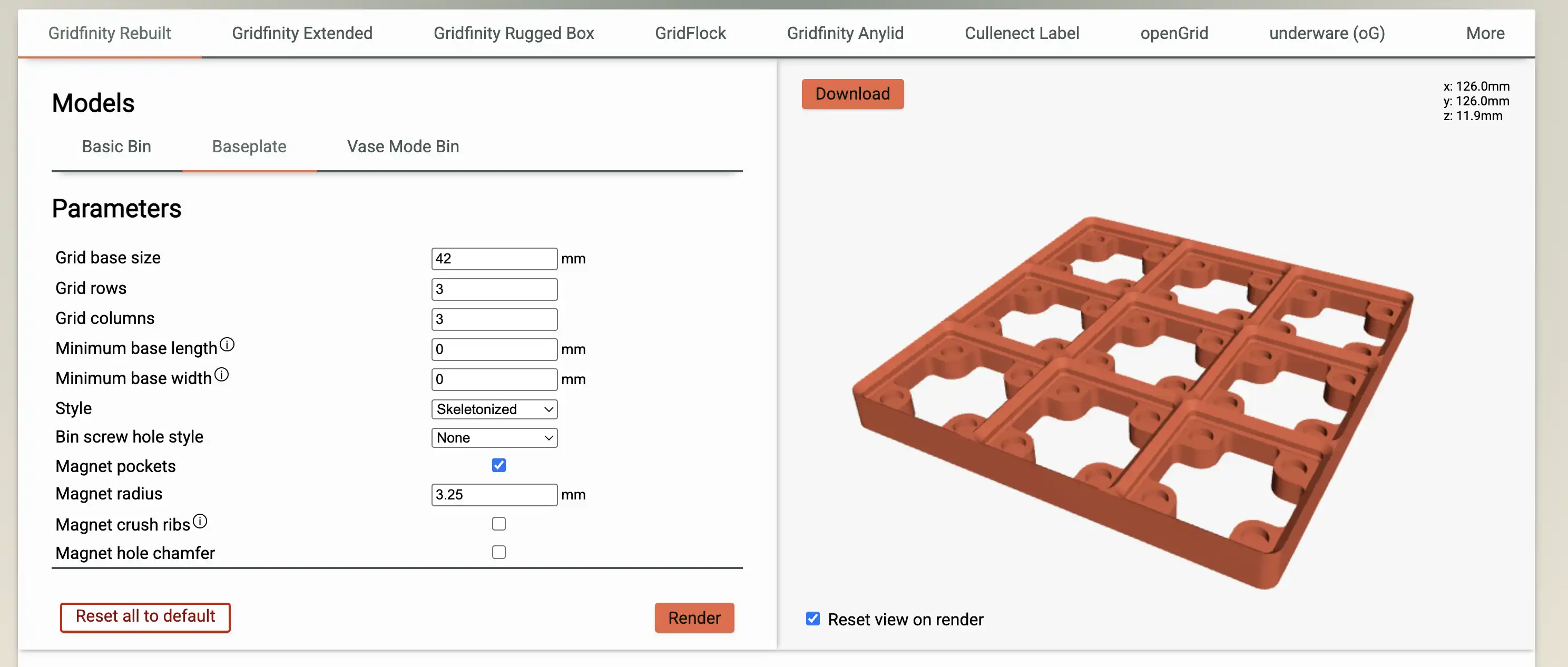1568x667 pixels.
Task: Open the Bin screw hole style dropdown
Action: point(494,438)
